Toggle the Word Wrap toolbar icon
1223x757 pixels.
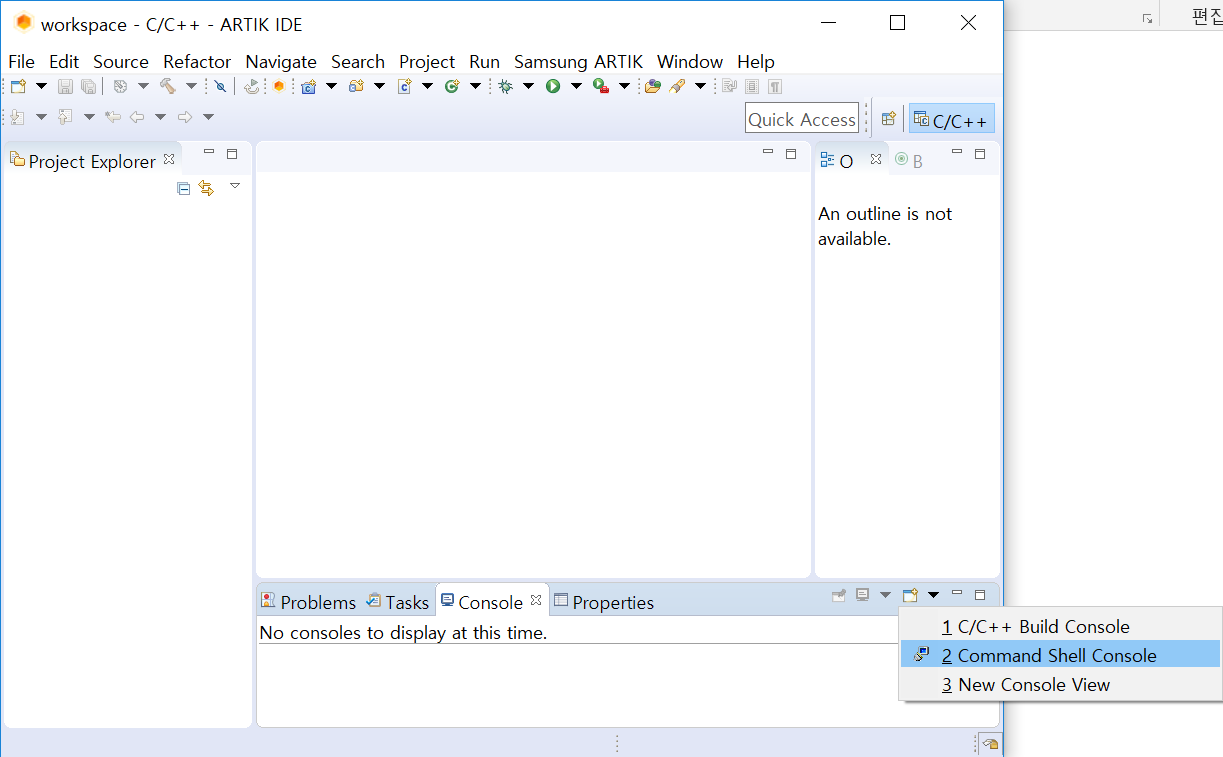(x=729, y=87)
